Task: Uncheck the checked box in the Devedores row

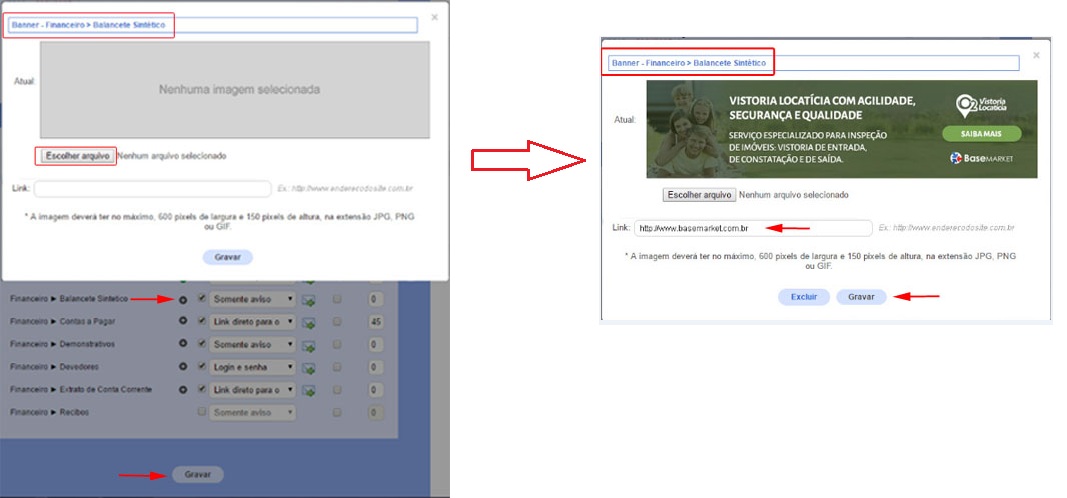Action: click(203, 367)
